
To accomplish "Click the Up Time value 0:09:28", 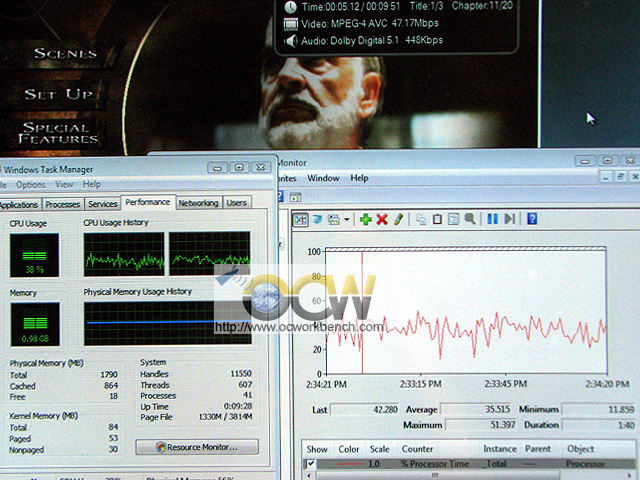I will pyautogui.click(x=238, y=406).
